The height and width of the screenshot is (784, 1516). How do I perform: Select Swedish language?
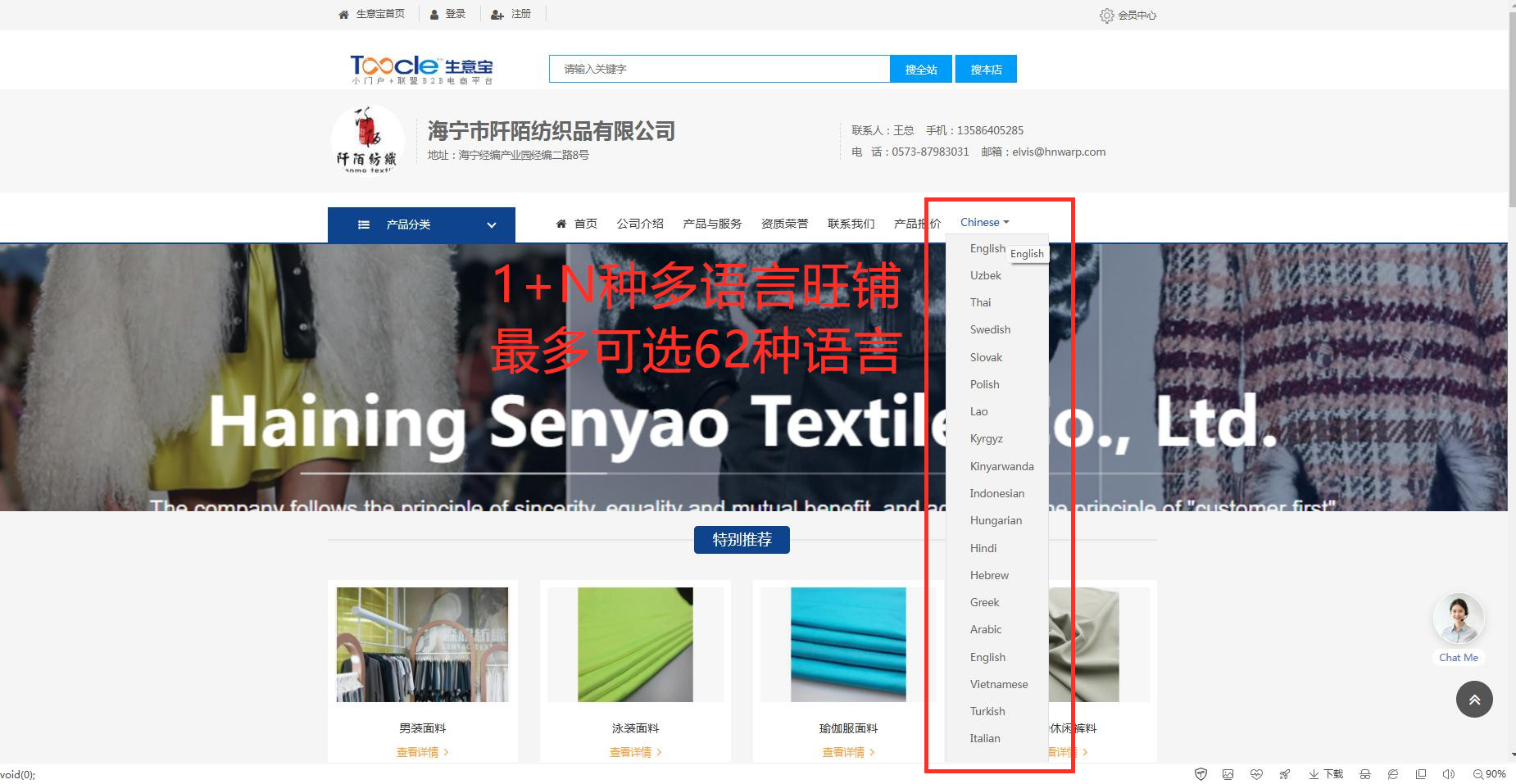(990, 329)
